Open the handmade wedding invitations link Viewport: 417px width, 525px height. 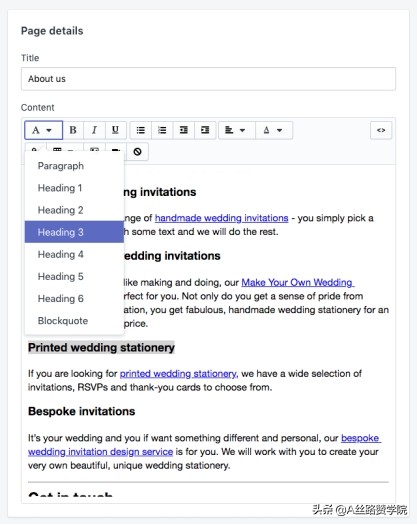221,218
